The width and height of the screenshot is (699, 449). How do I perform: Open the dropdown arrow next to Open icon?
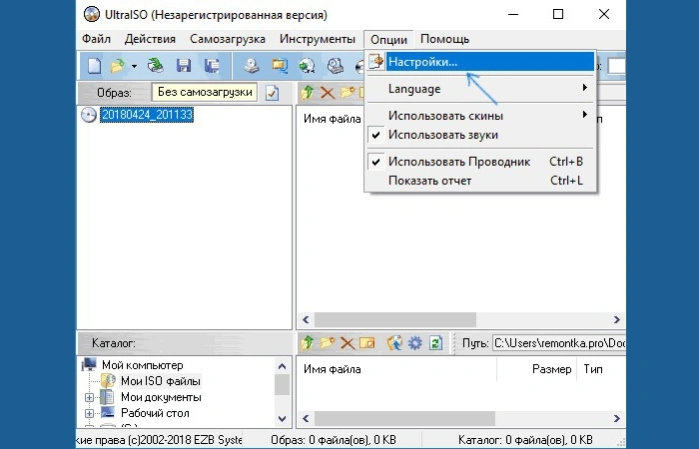[134, 66]
